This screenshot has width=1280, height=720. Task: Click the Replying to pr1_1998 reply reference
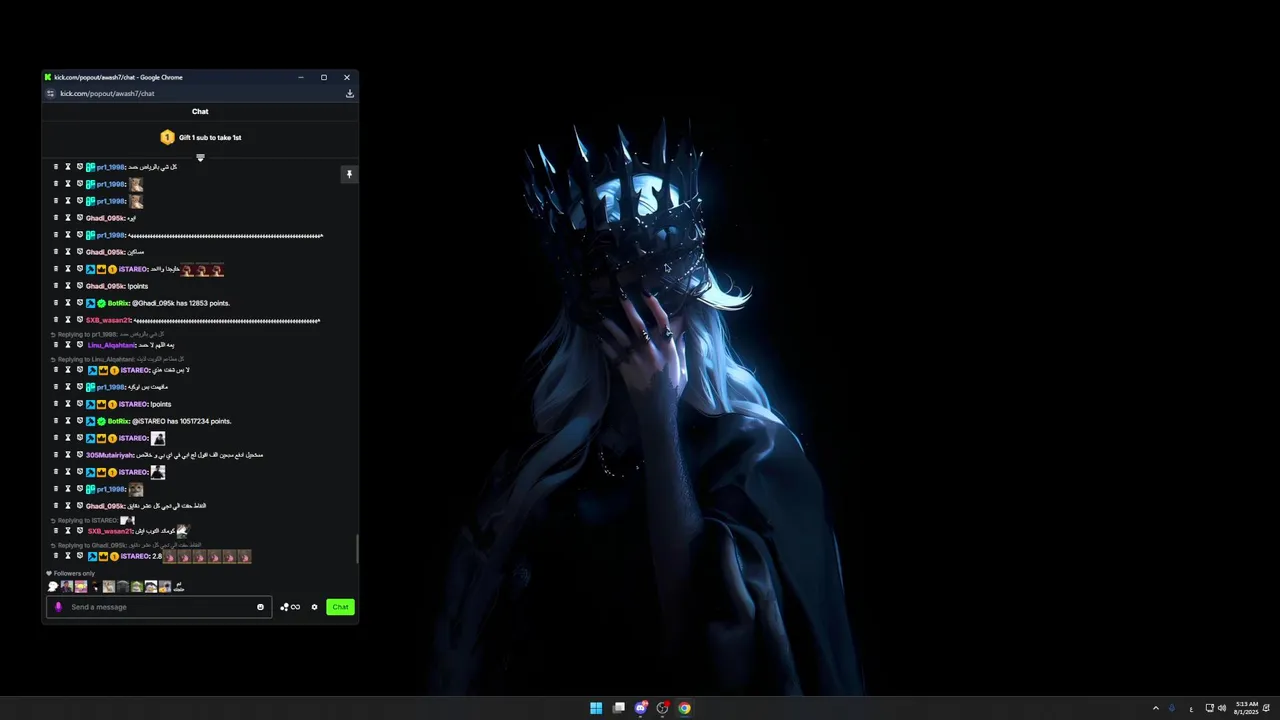[107, 334]
